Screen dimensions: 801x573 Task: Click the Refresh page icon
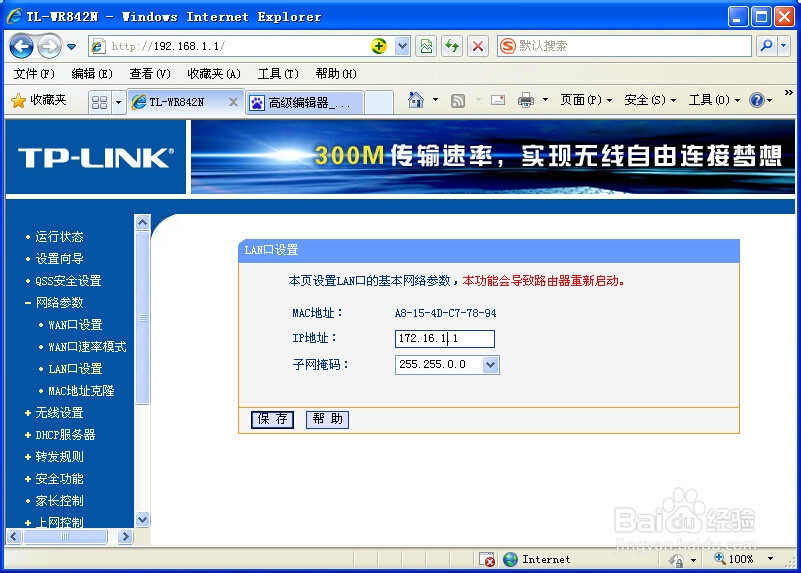pos(452,46)
